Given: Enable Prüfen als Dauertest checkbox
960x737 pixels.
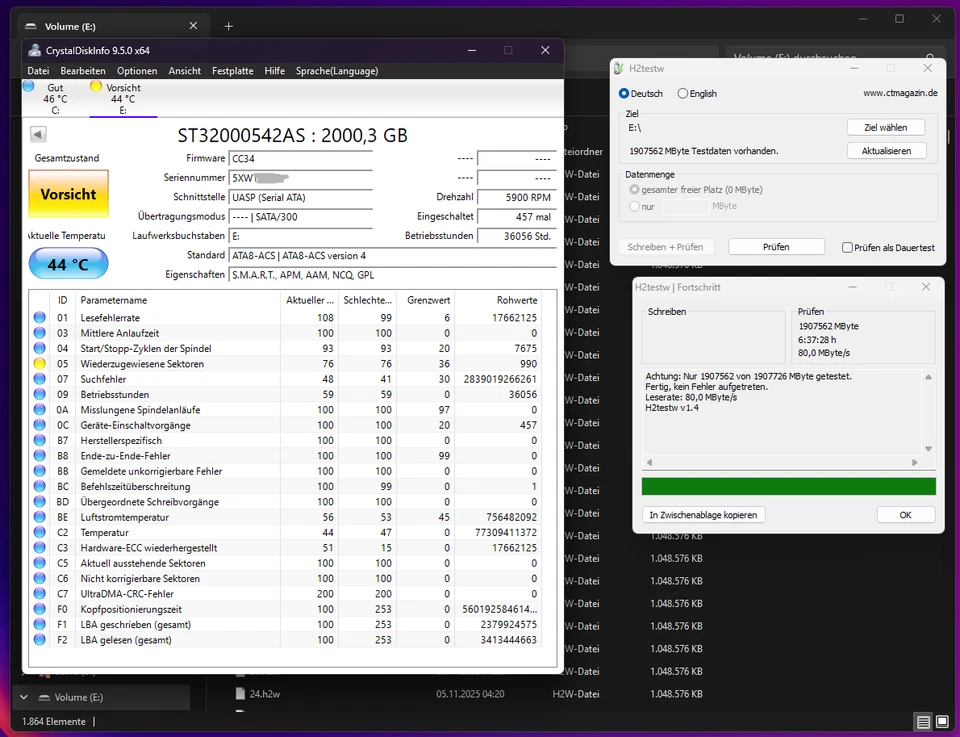Looking at the screenshot, I should [x=848, y=248].
